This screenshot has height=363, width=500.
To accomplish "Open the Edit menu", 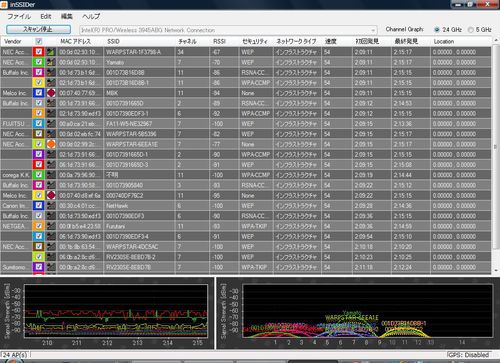I will pyautogui.click(x=46, y=16).
